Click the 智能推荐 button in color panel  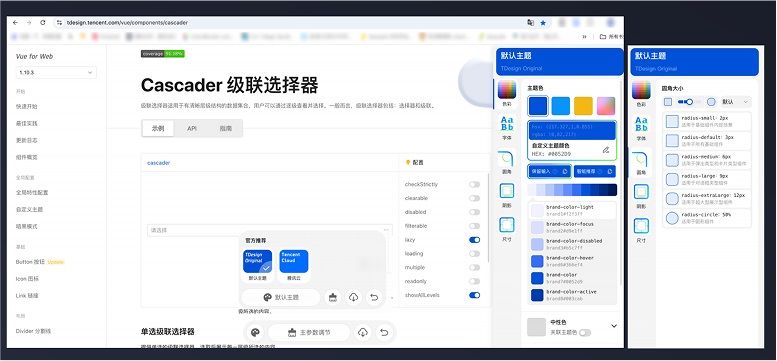coord(595,171)
